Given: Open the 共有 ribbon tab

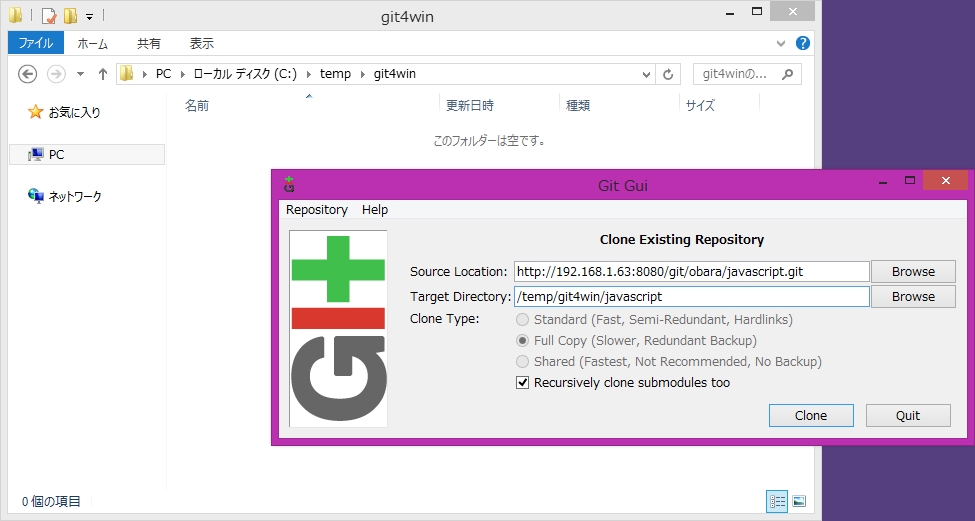Looking at the screenshot, I should tap(149, 44).
